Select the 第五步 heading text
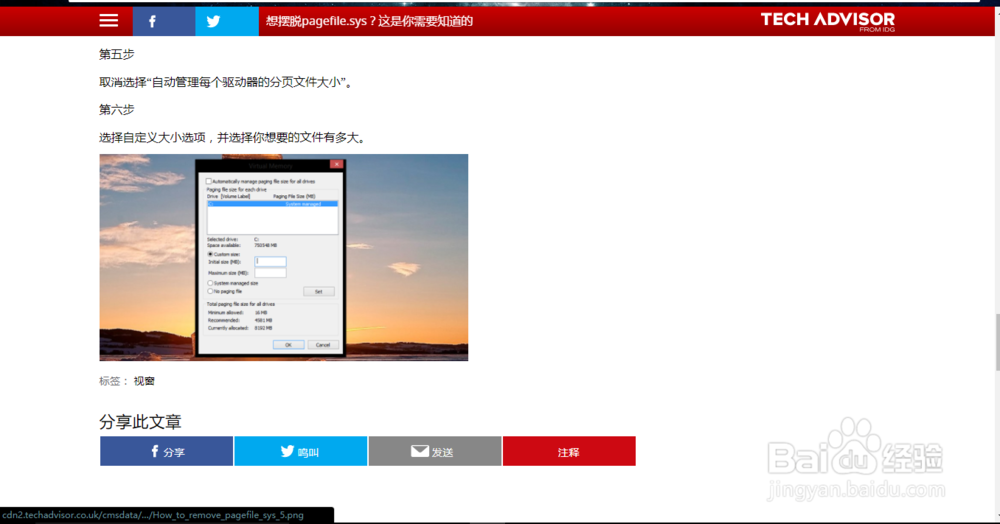The height and width of the screenshot is (524, 1000). point(117,54)
